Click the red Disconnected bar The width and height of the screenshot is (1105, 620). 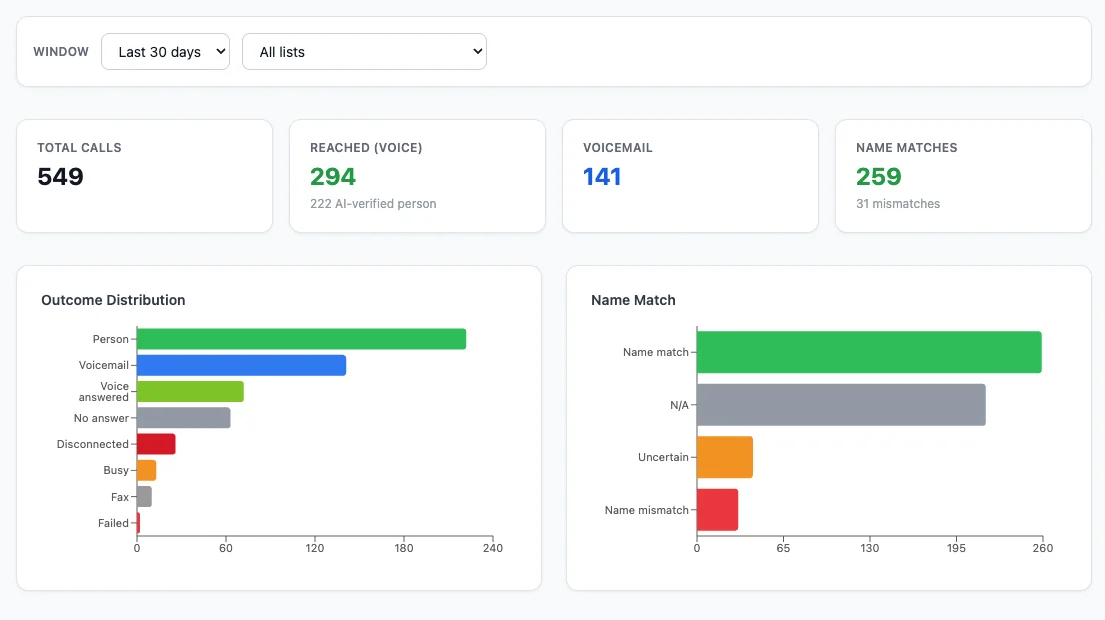[x=156, y=444]
